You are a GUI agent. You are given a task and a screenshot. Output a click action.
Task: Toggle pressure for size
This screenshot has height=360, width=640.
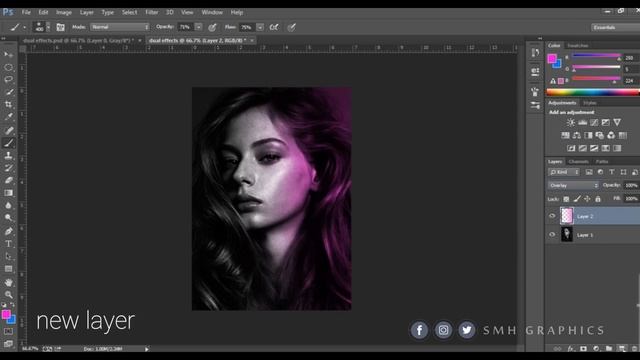pyautogui.click(x=291, y=27)
